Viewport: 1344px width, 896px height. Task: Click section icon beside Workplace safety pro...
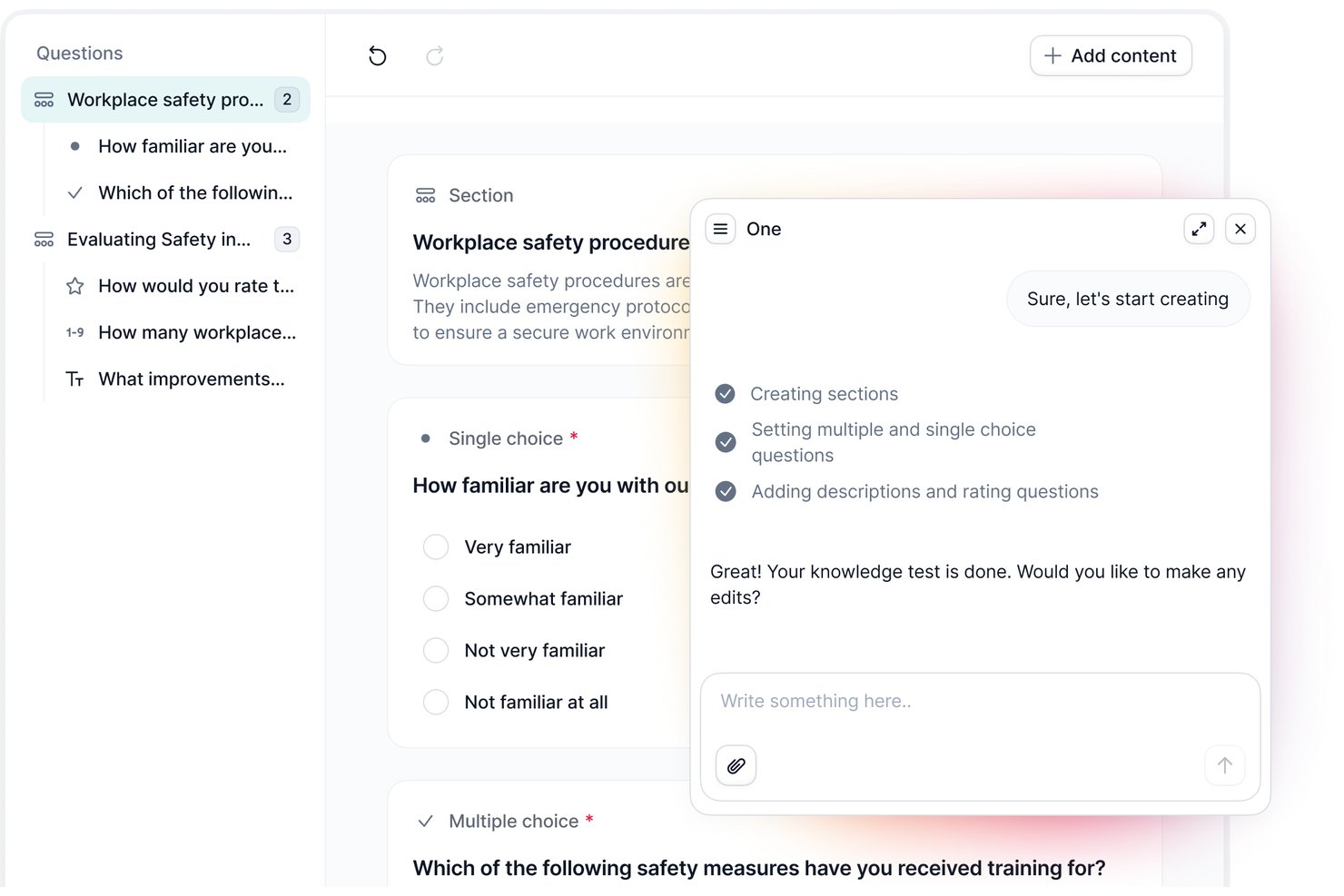pyautogui.click(x=44, y=100)
